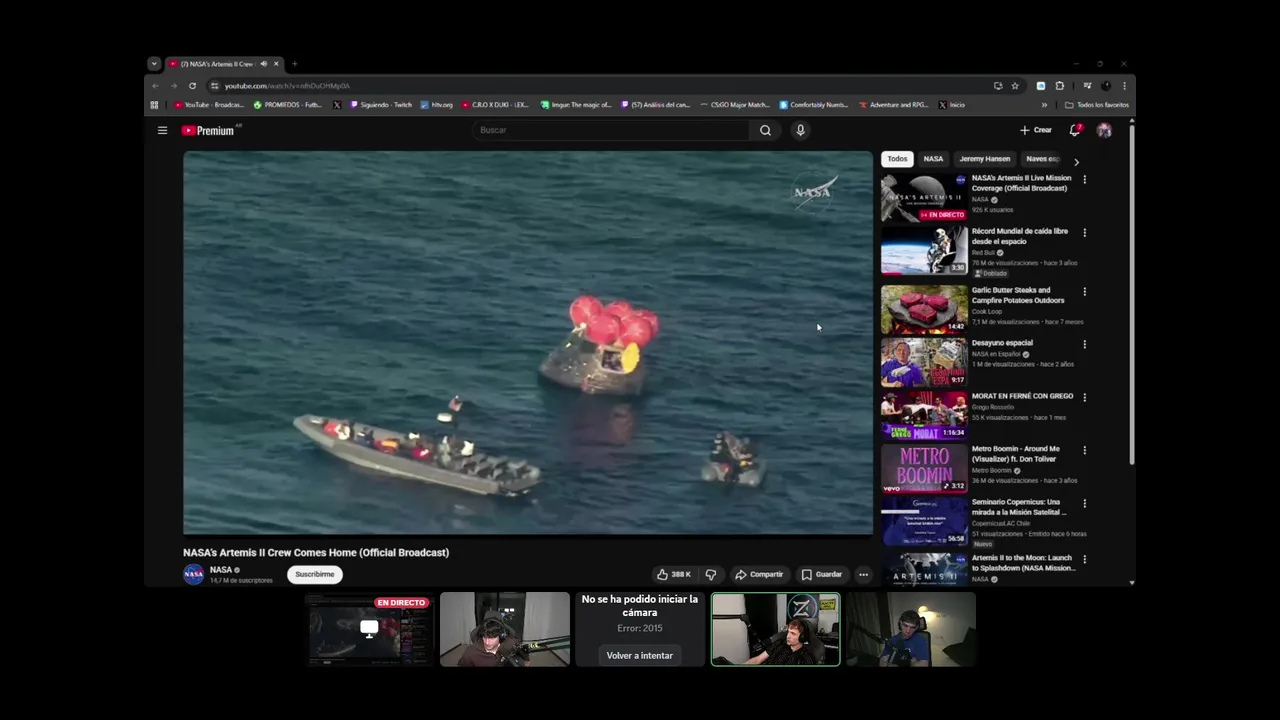Image resolution: width=1280 pixels, height=720 pixels.
Task: Focus the Buscar search field
Action: (612, 130)
